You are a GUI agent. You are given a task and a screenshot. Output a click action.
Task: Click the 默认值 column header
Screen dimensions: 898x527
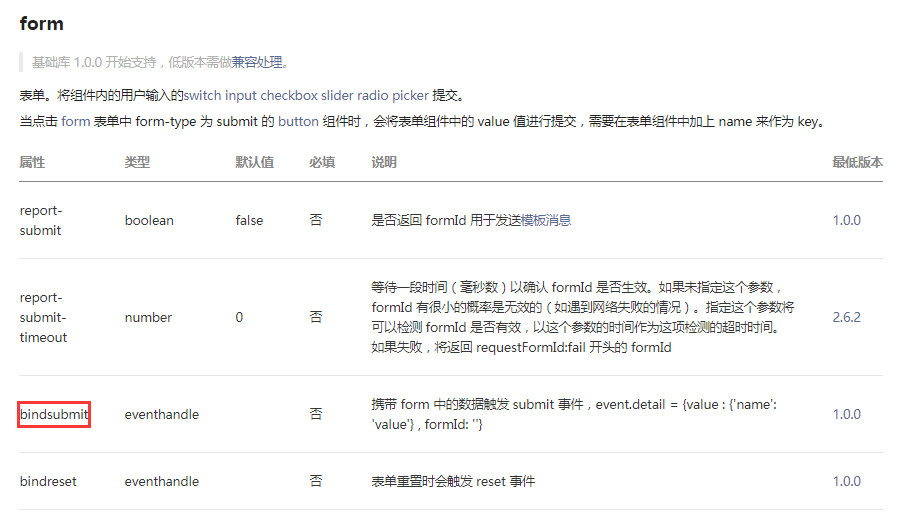click(255, 162)
